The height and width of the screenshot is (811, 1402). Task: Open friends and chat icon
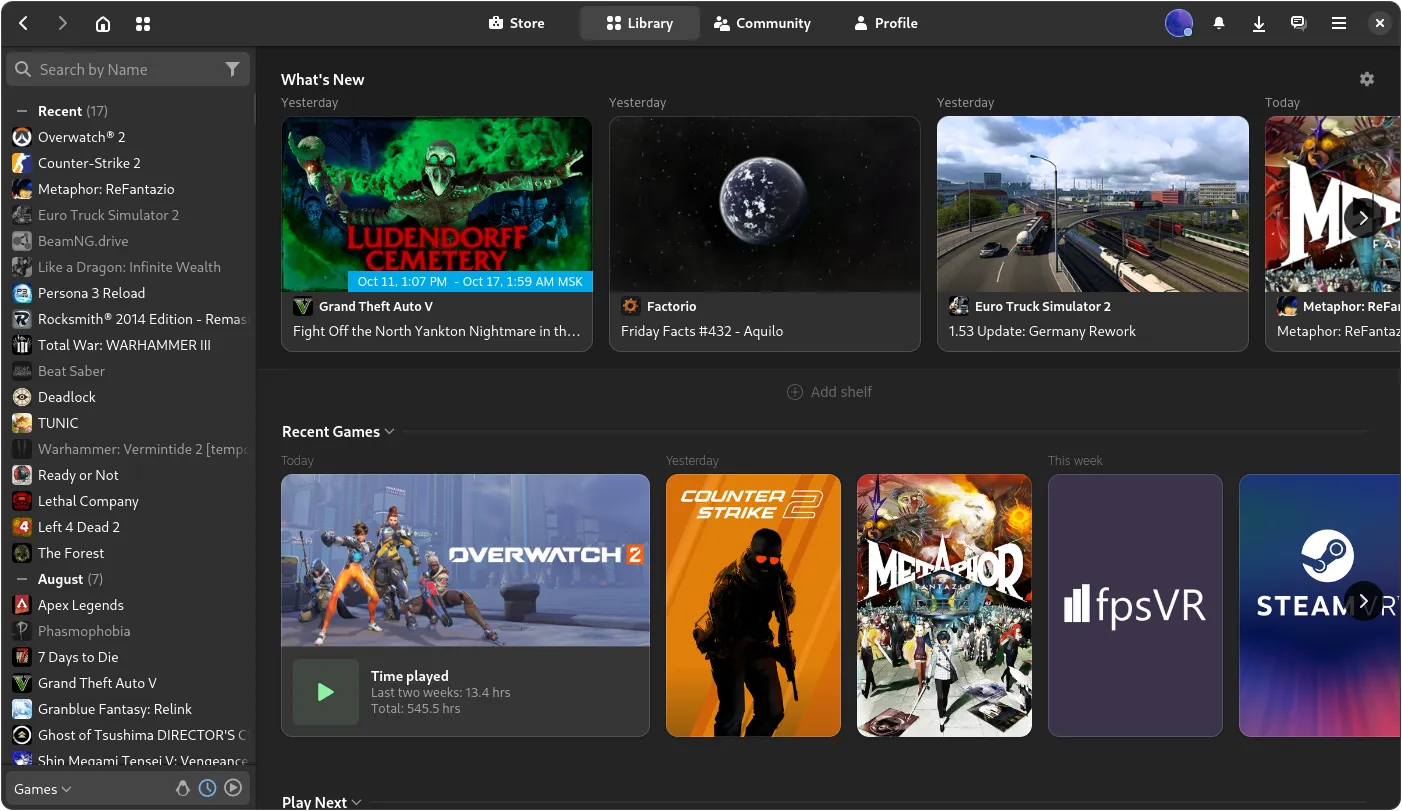(x=1298, y=23)
